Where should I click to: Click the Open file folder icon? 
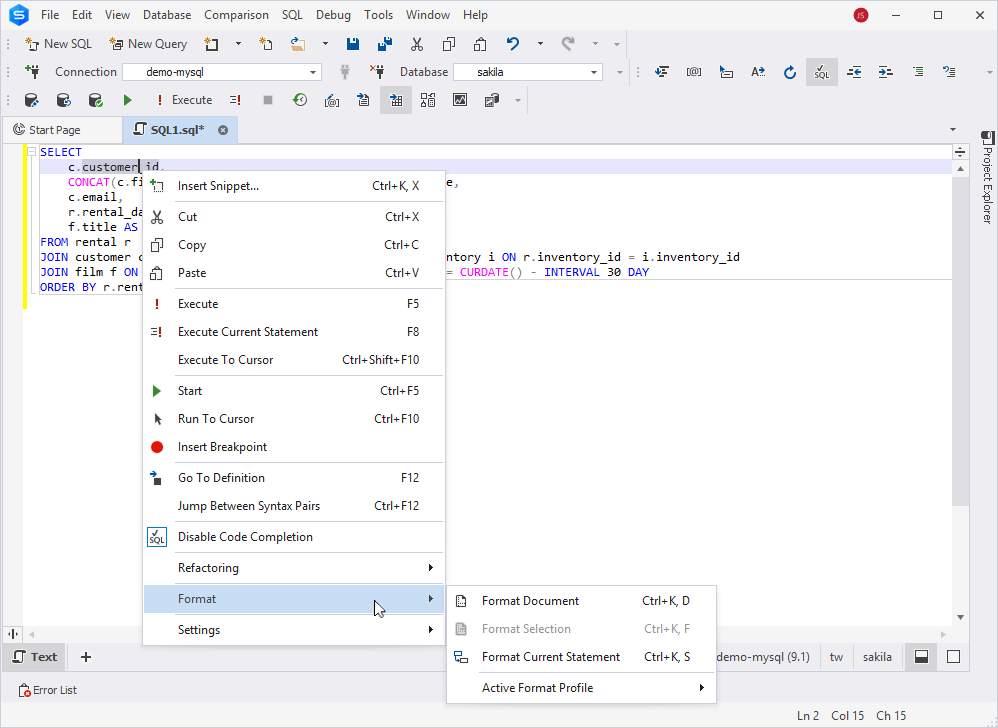point(298,44)
